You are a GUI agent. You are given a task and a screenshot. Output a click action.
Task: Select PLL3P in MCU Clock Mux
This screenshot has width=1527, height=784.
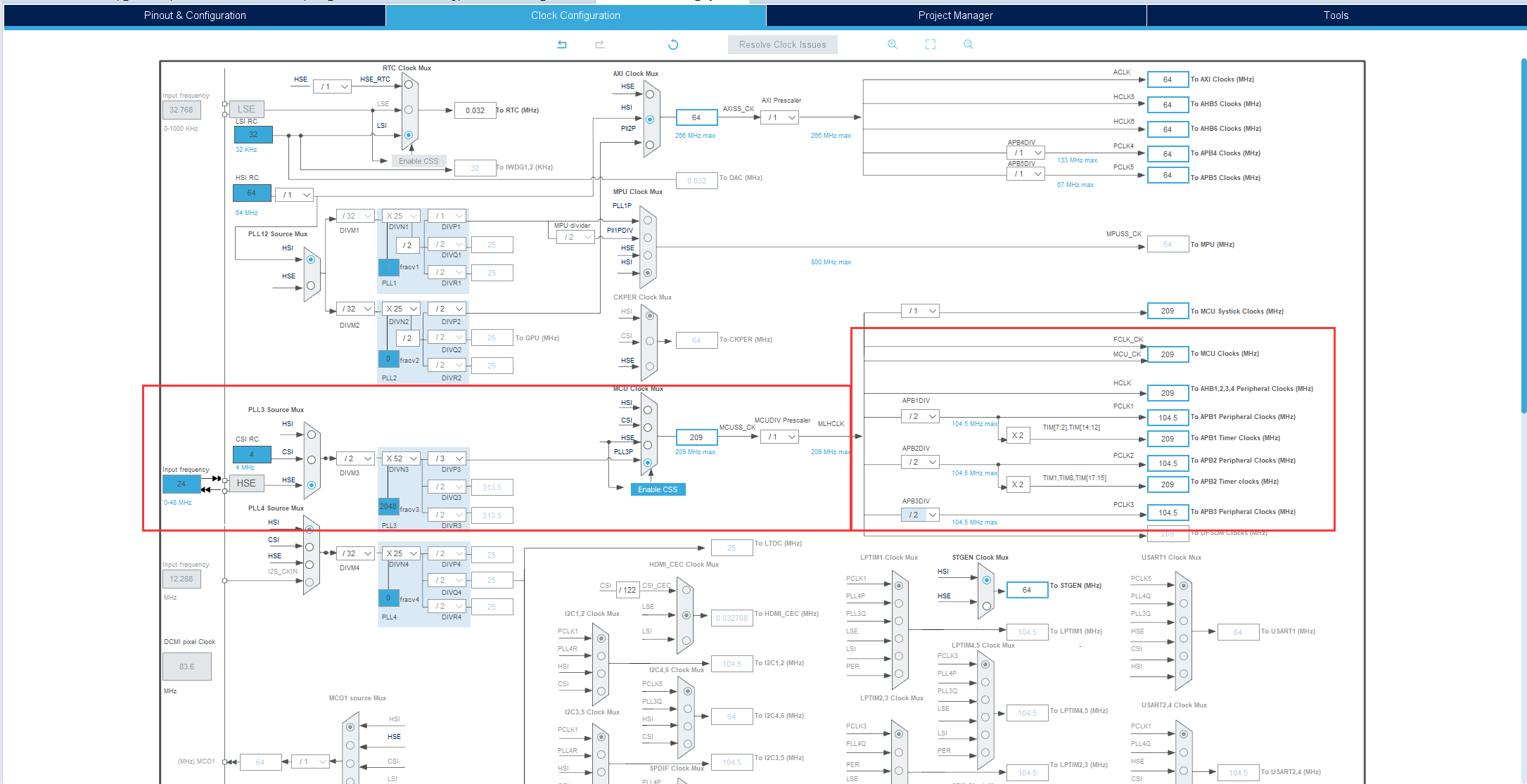point(648,463)
